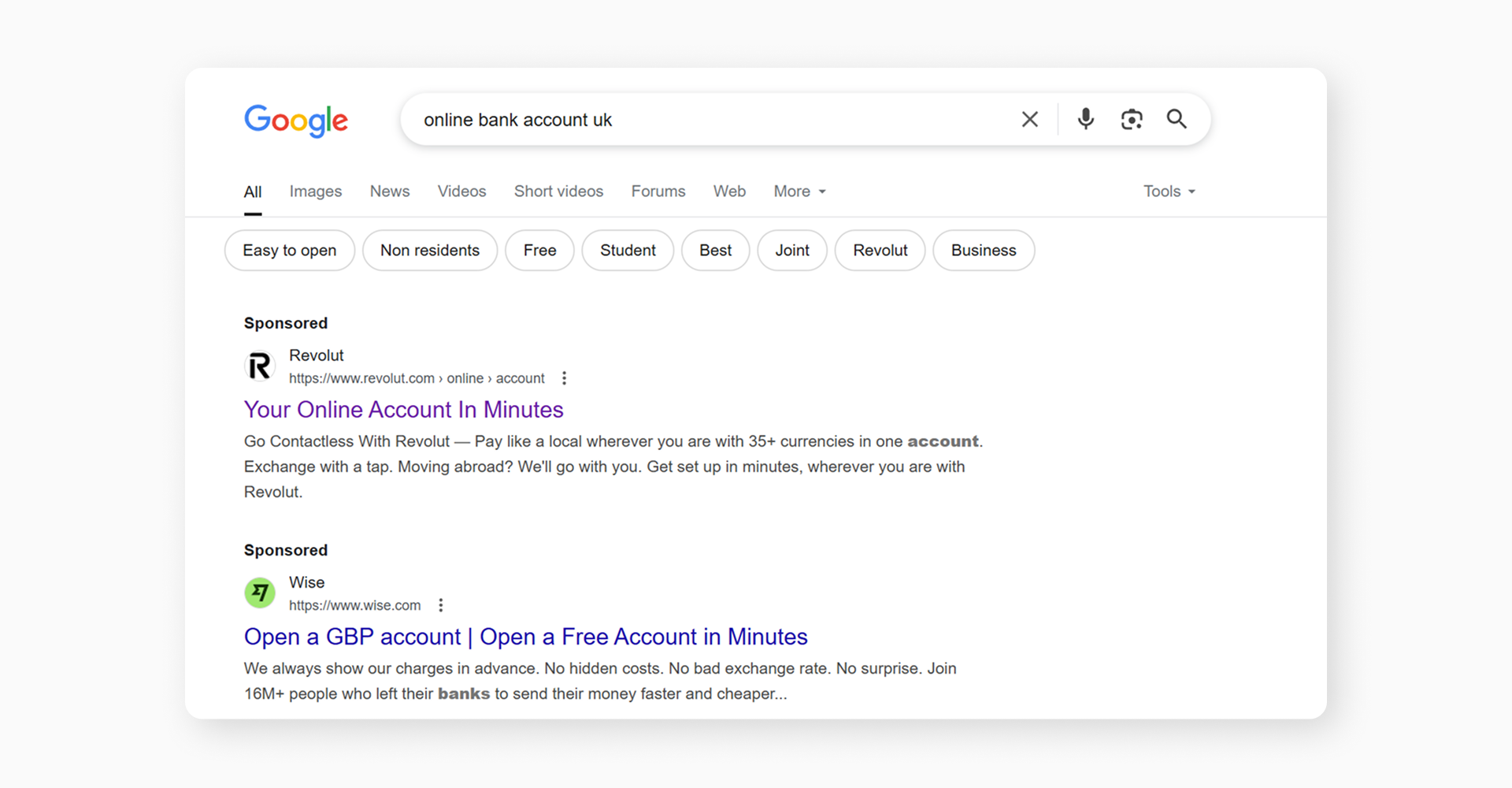
Task: Open the three-dot menu beside the Revolut URL
Action: pyautogui.click(x=564, y=378)
